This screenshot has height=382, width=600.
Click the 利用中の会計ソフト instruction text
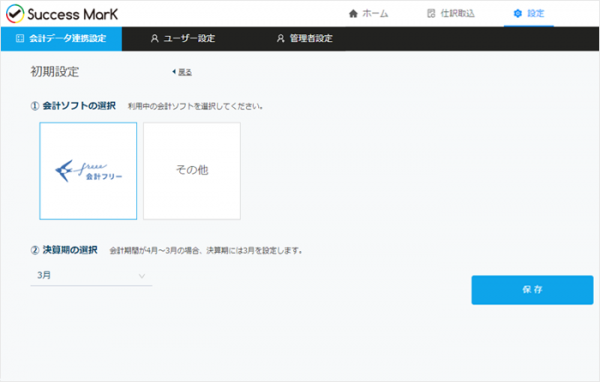195,106
